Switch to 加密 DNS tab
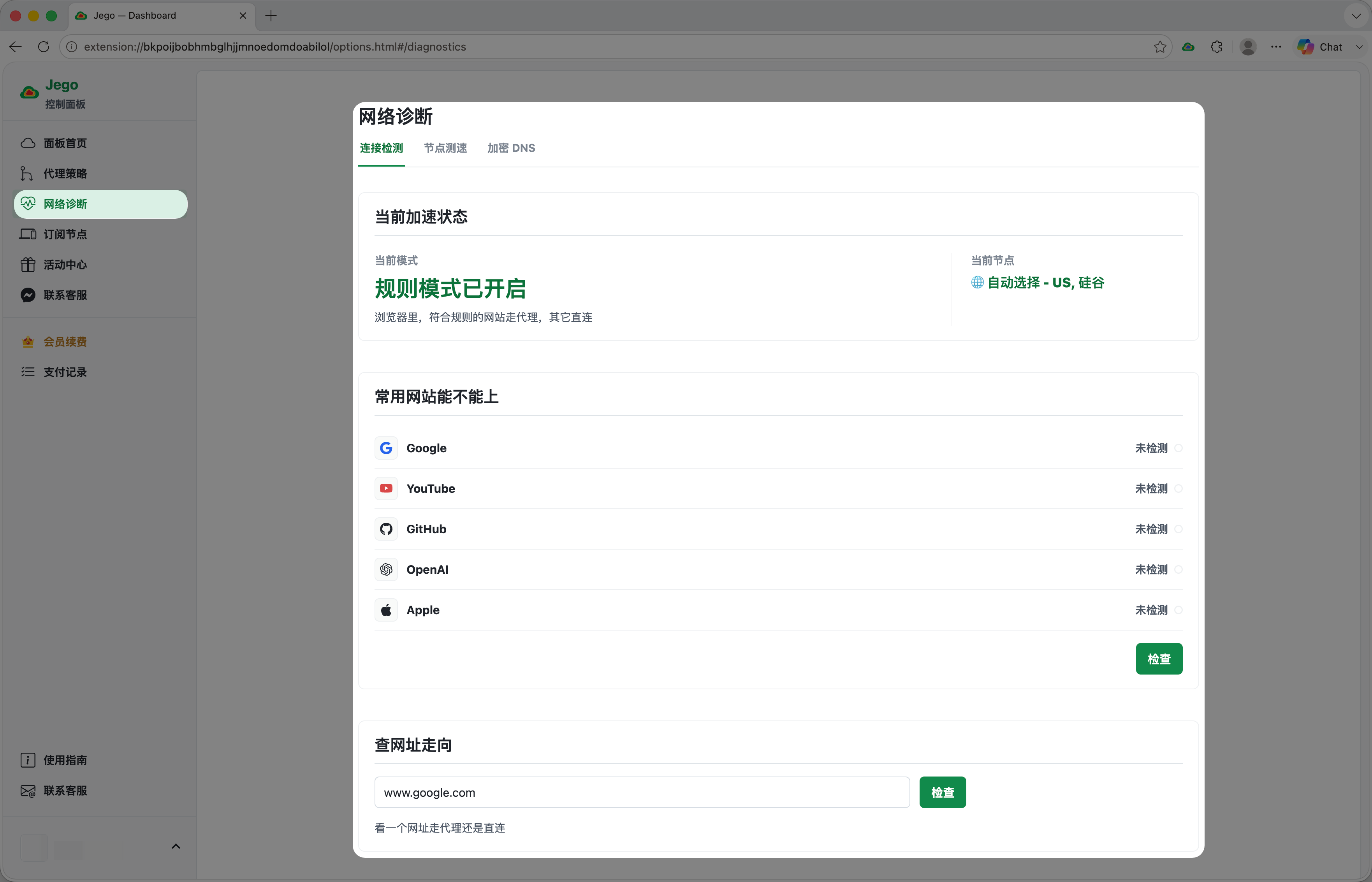Screen dimensions: 1372x882 511,148
